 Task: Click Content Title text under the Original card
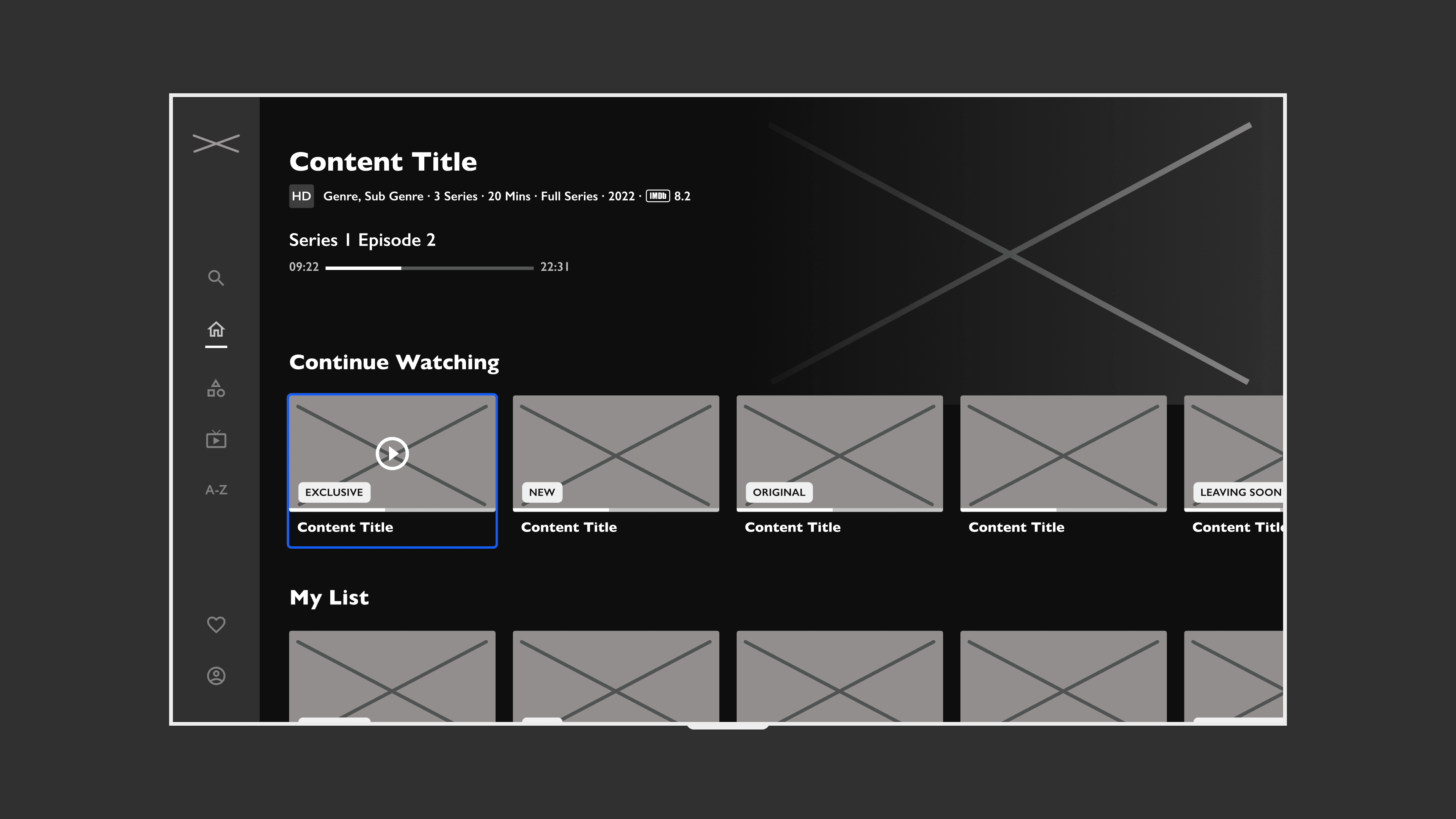point(793,527)
